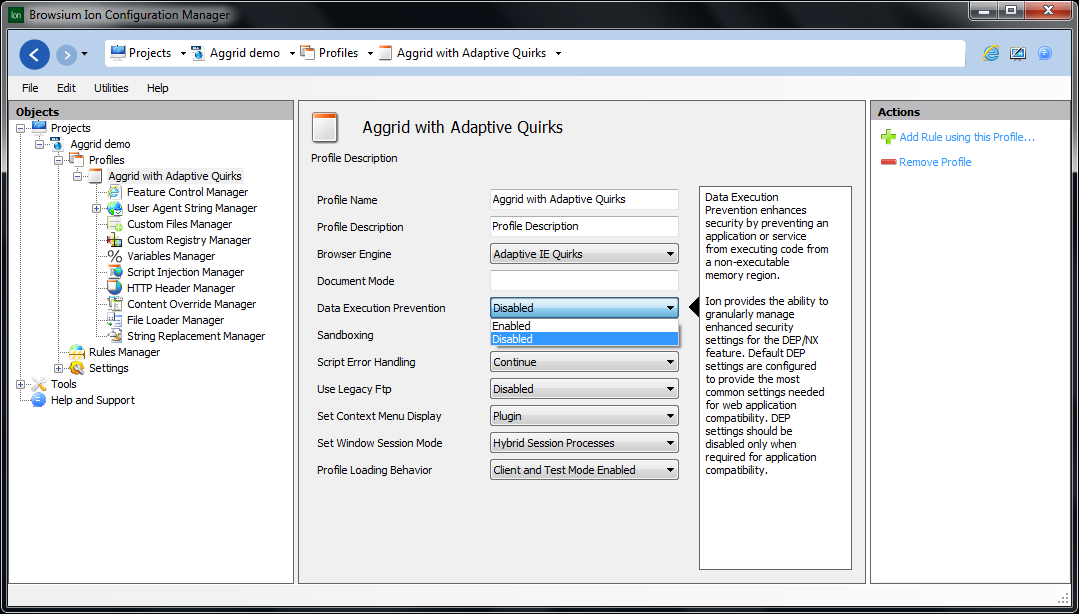Select Projects icon in Objects tree
The image size is (1079, 614).
[39, 127]
